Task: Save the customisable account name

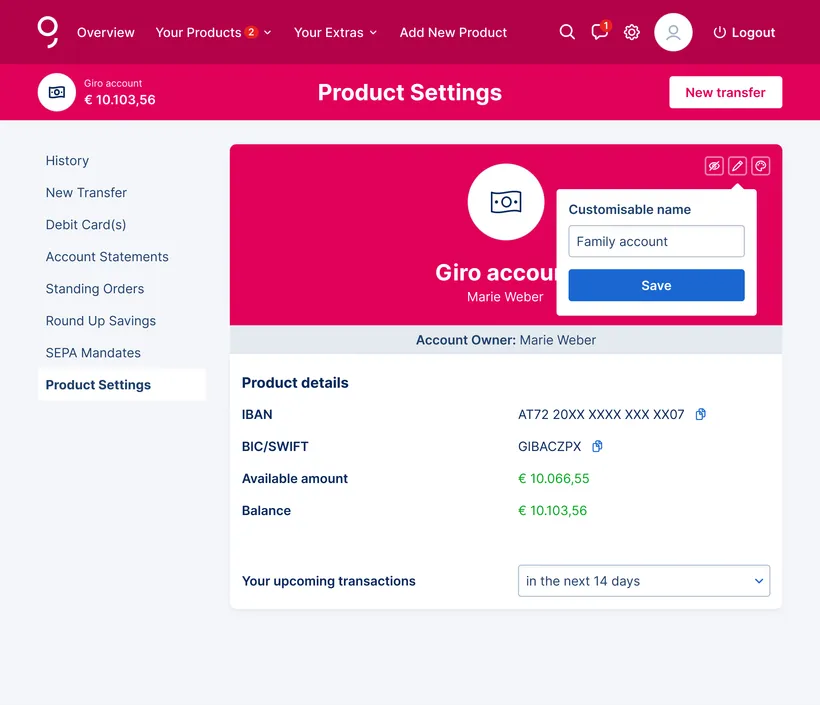Action: pyautogui.click(x=656, y=285)
